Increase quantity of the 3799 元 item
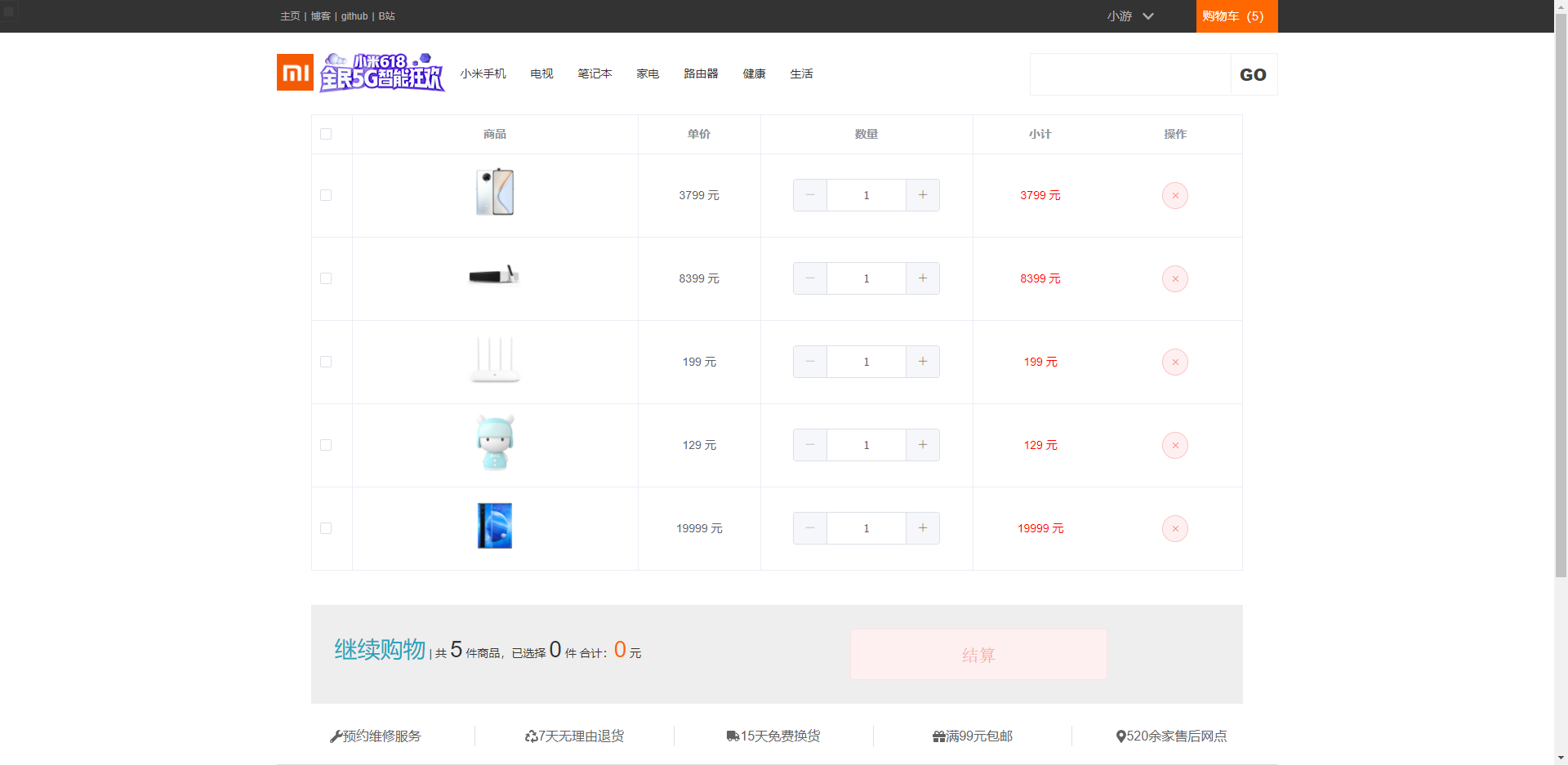The width and height of the screenshot is (1568, 765). 923,195
